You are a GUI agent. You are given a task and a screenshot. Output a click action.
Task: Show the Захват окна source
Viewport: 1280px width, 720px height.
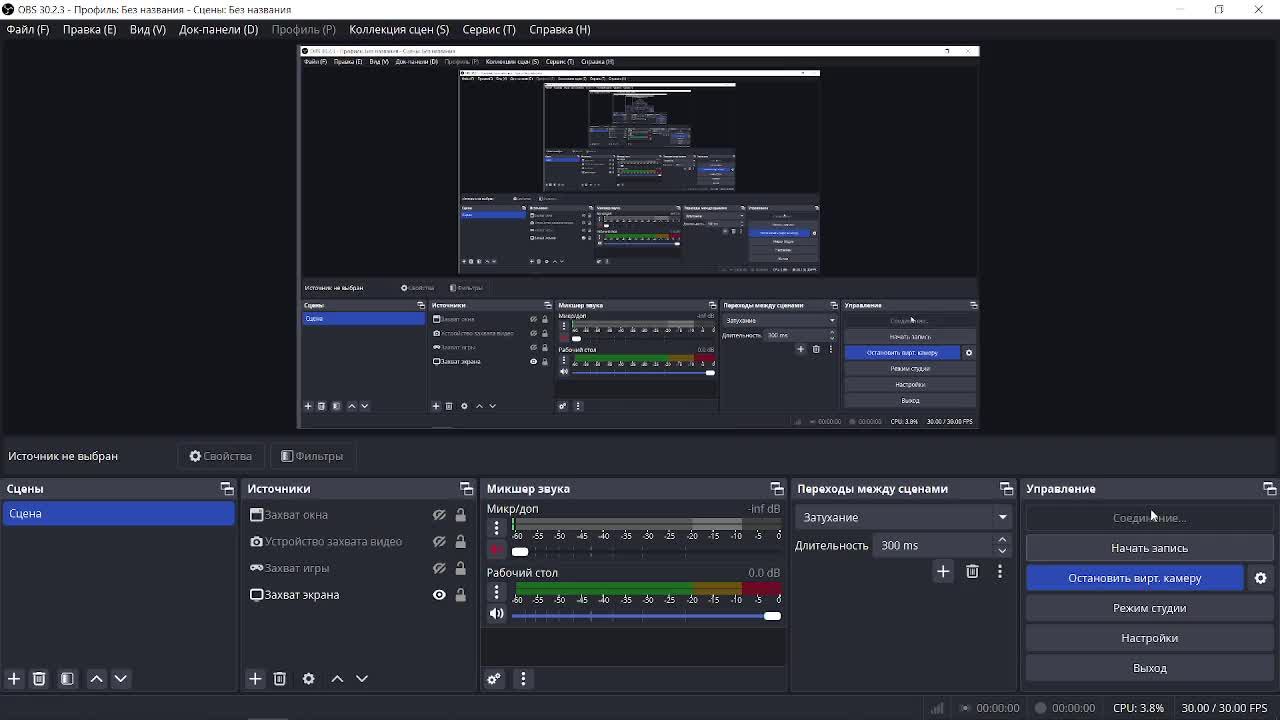pyautogui.click(x=439, y=515)
